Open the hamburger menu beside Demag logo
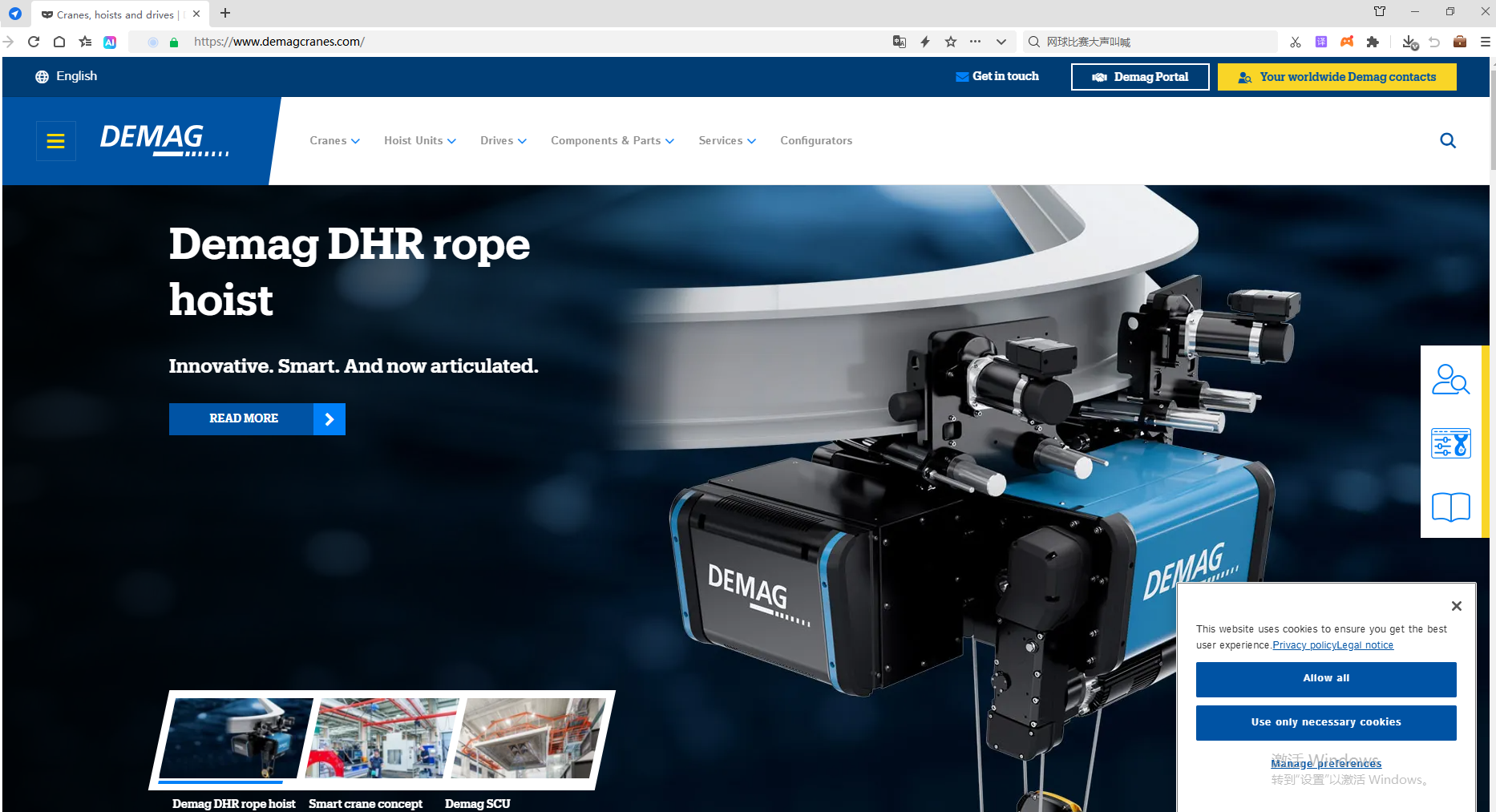The image size is (1496, 812). 55,141
